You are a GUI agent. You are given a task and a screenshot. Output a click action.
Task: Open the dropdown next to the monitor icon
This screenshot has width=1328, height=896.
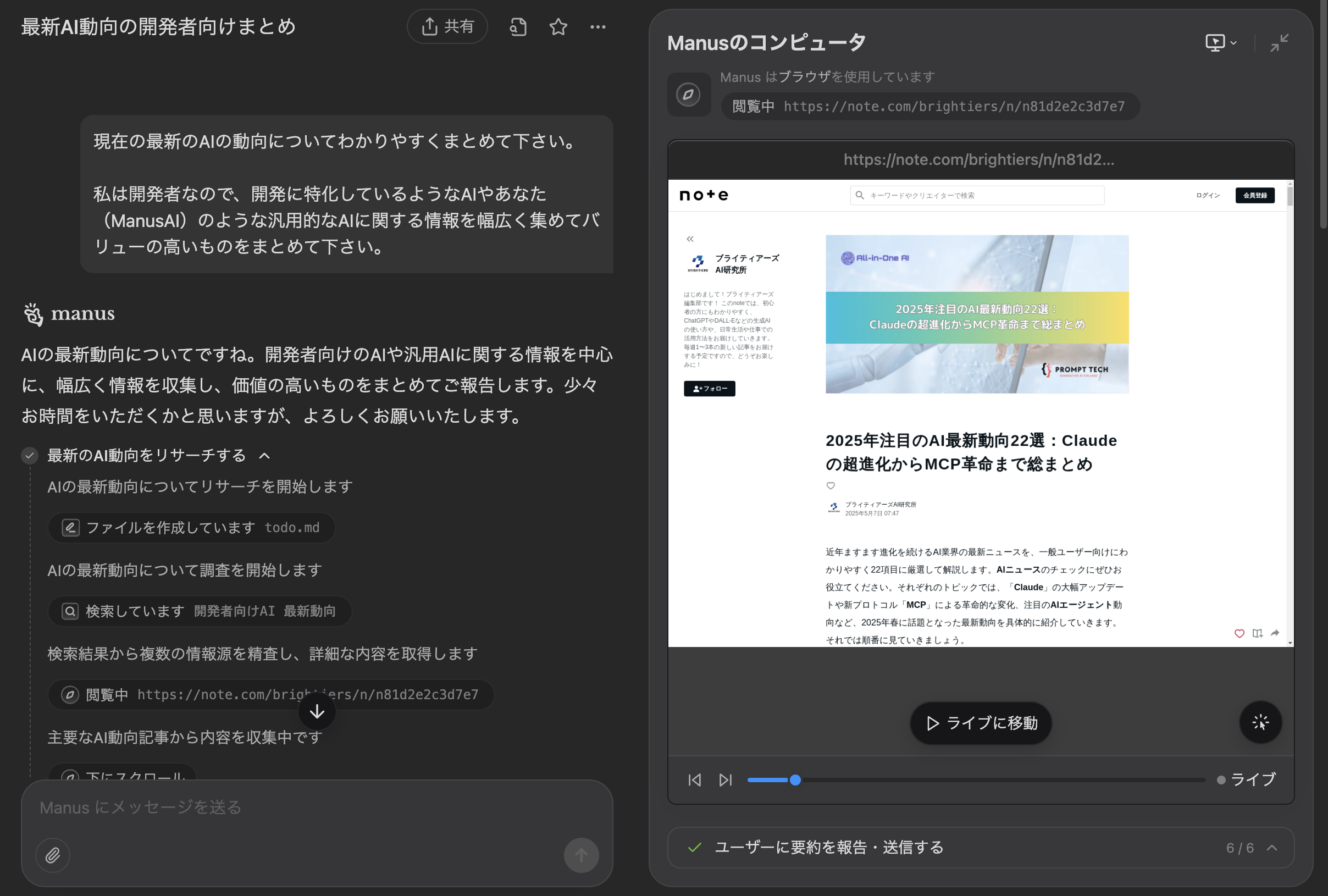[x=1233, y=42]
